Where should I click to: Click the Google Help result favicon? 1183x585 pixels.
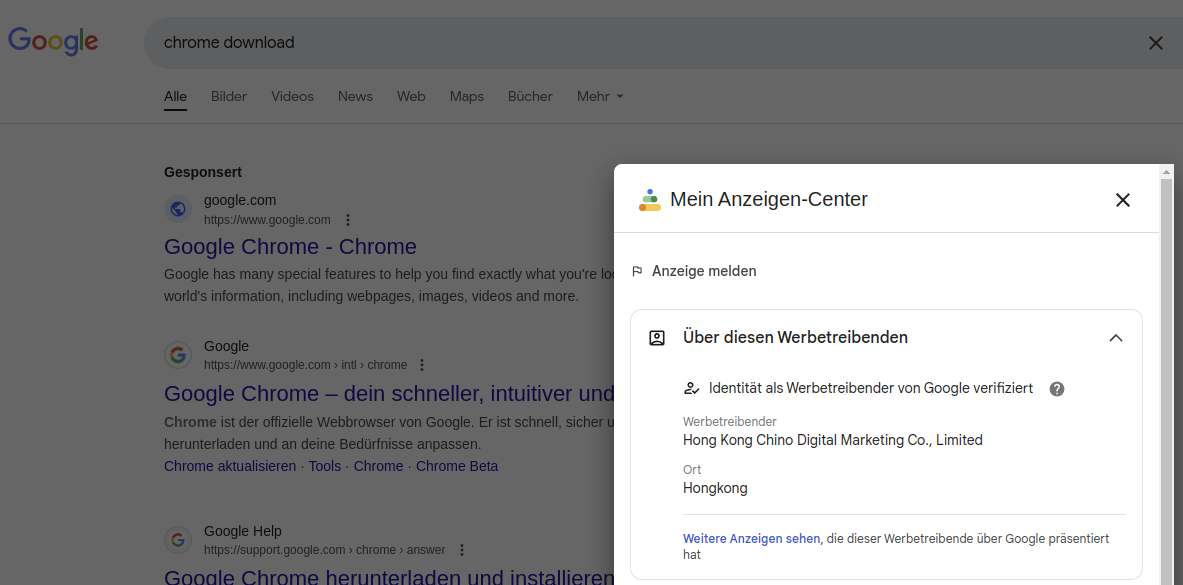point(178,540)
